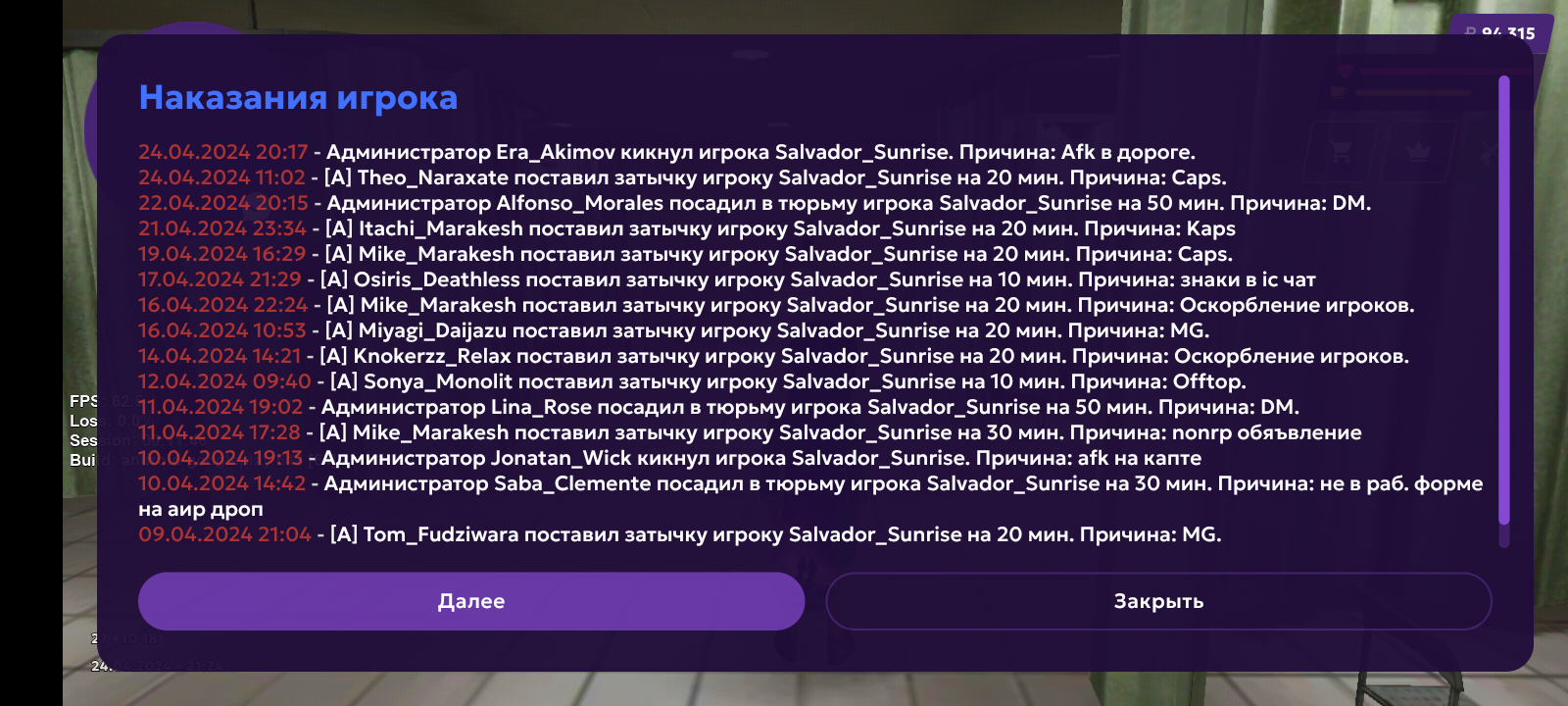Click the drink hunger indicator icon
Screen dimensions: 1568x706
[x=1338, y=91]
